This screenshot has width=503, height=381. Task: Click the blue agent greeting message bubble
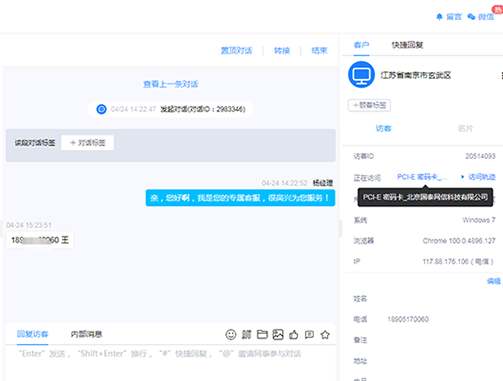tap(240, 198)
